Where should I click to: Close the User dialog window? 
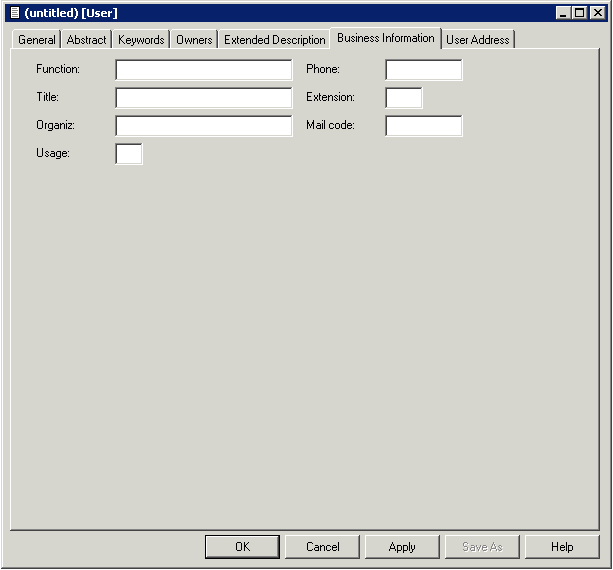(597, 13)
